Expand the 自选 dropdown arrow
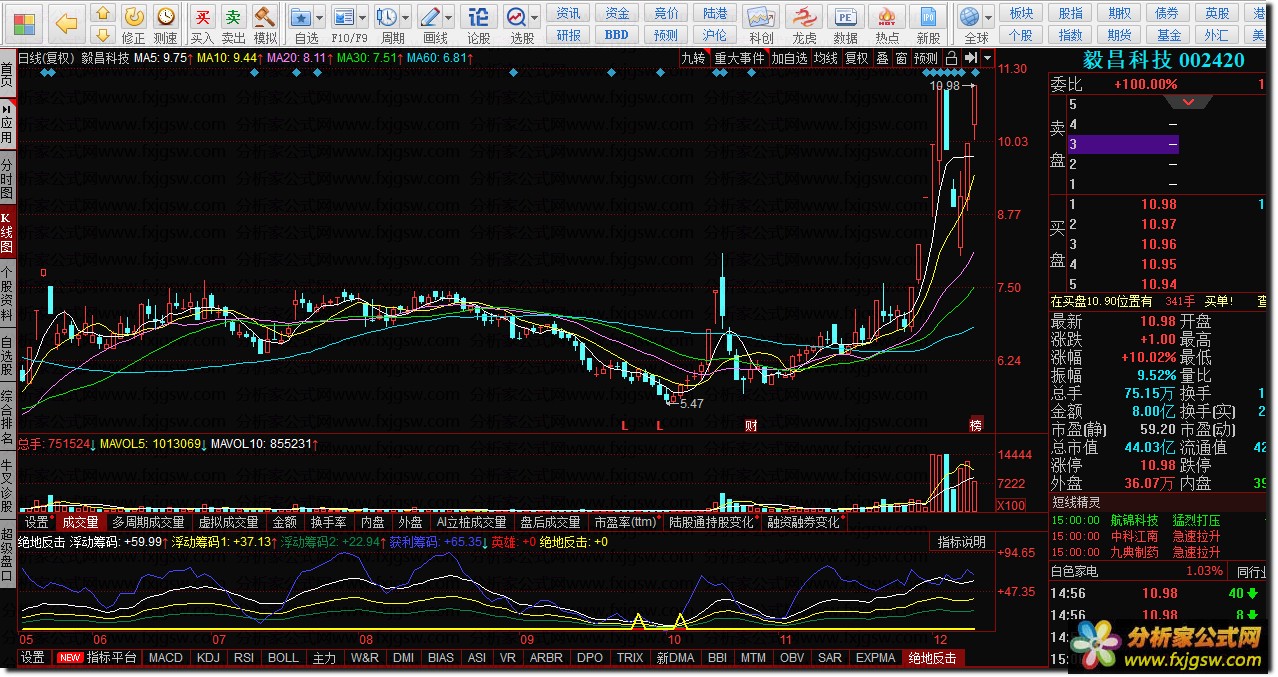The height and width of the screenshot is (677, 1278). (320, 18)
